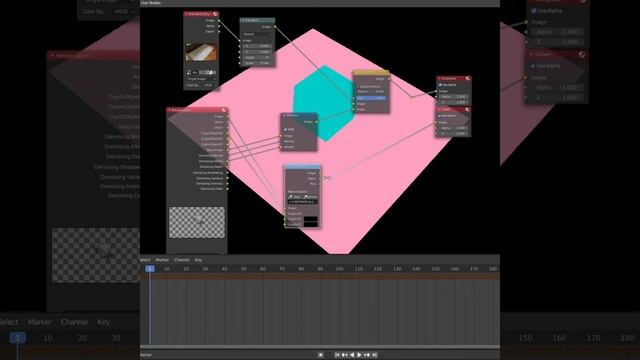The image size is (640, 360).
Task: Toggle Use Alpha in Viewer node
Action: [440, 116]
